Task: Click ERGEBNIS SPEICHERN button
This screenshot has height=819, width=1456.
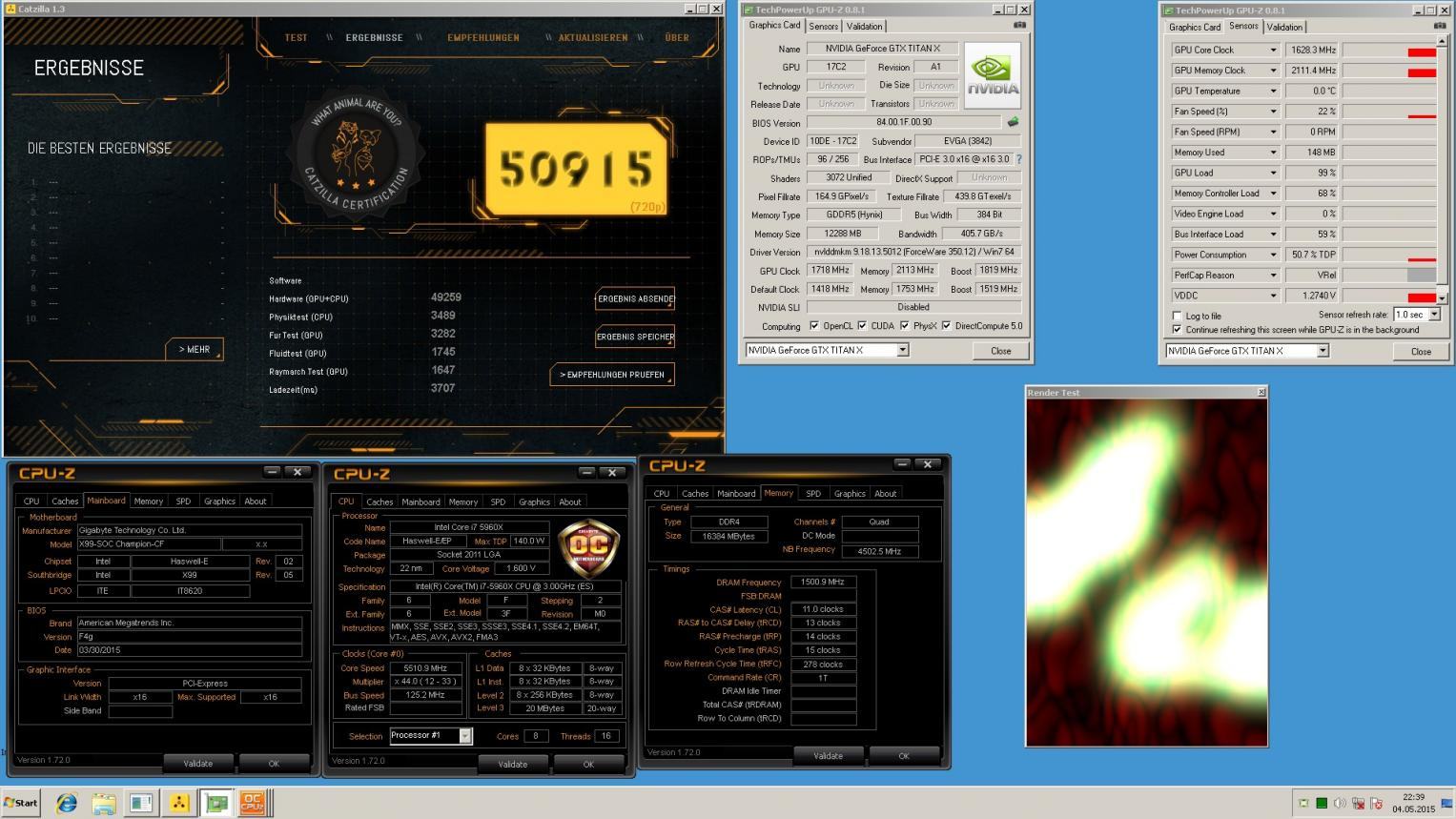Action: [635, 337]
